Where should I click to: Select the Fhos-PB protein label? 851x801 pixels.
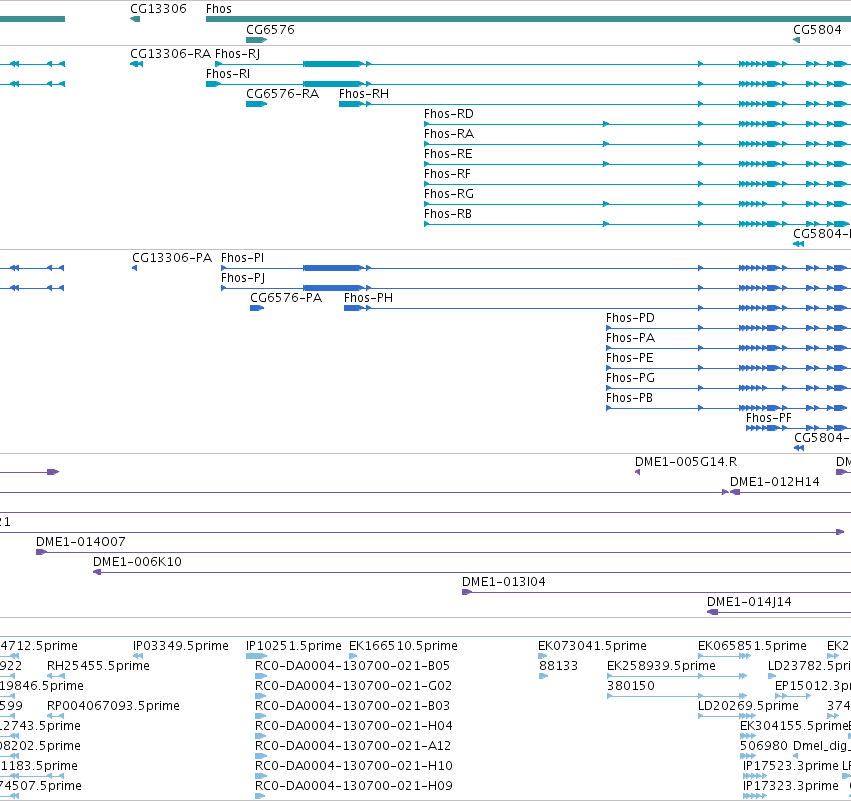tap(629, 398)
